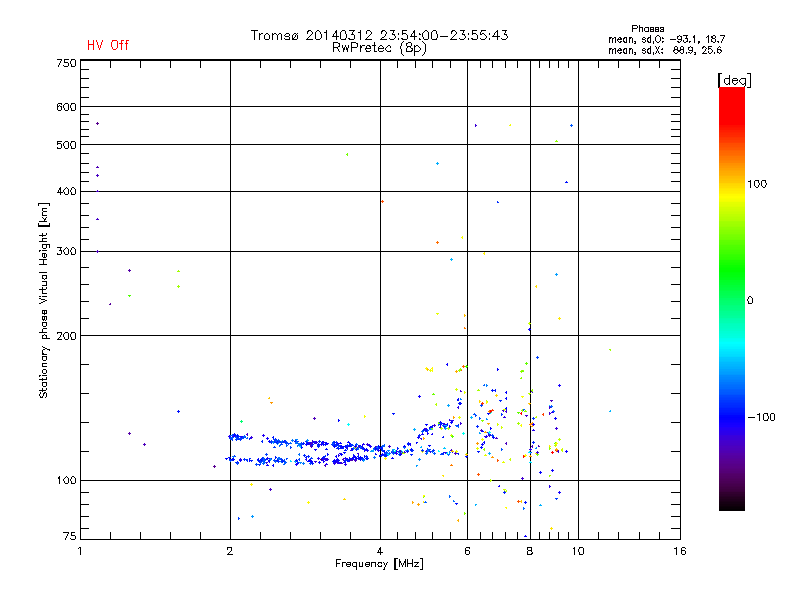Click the colorbar tick label '100'

757,184
